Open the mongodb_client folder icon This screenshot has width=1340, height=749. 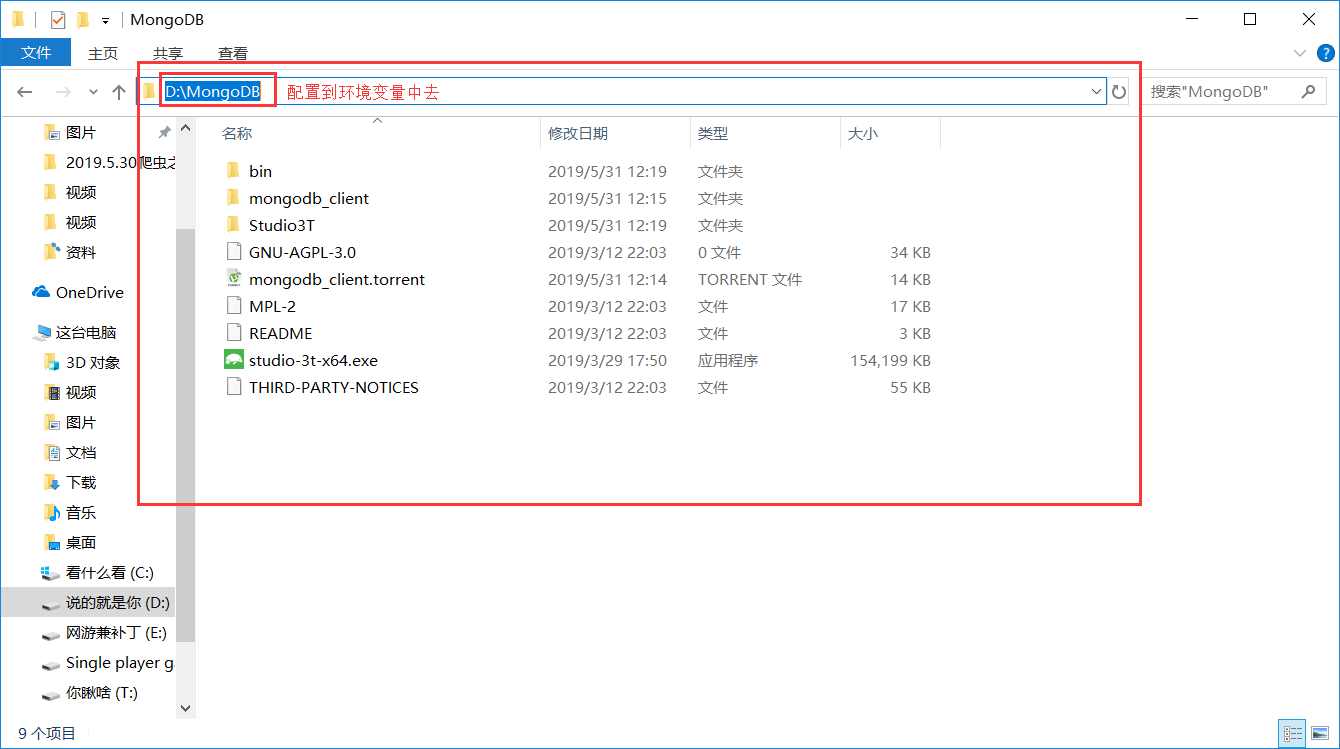(x=233, y=198)
